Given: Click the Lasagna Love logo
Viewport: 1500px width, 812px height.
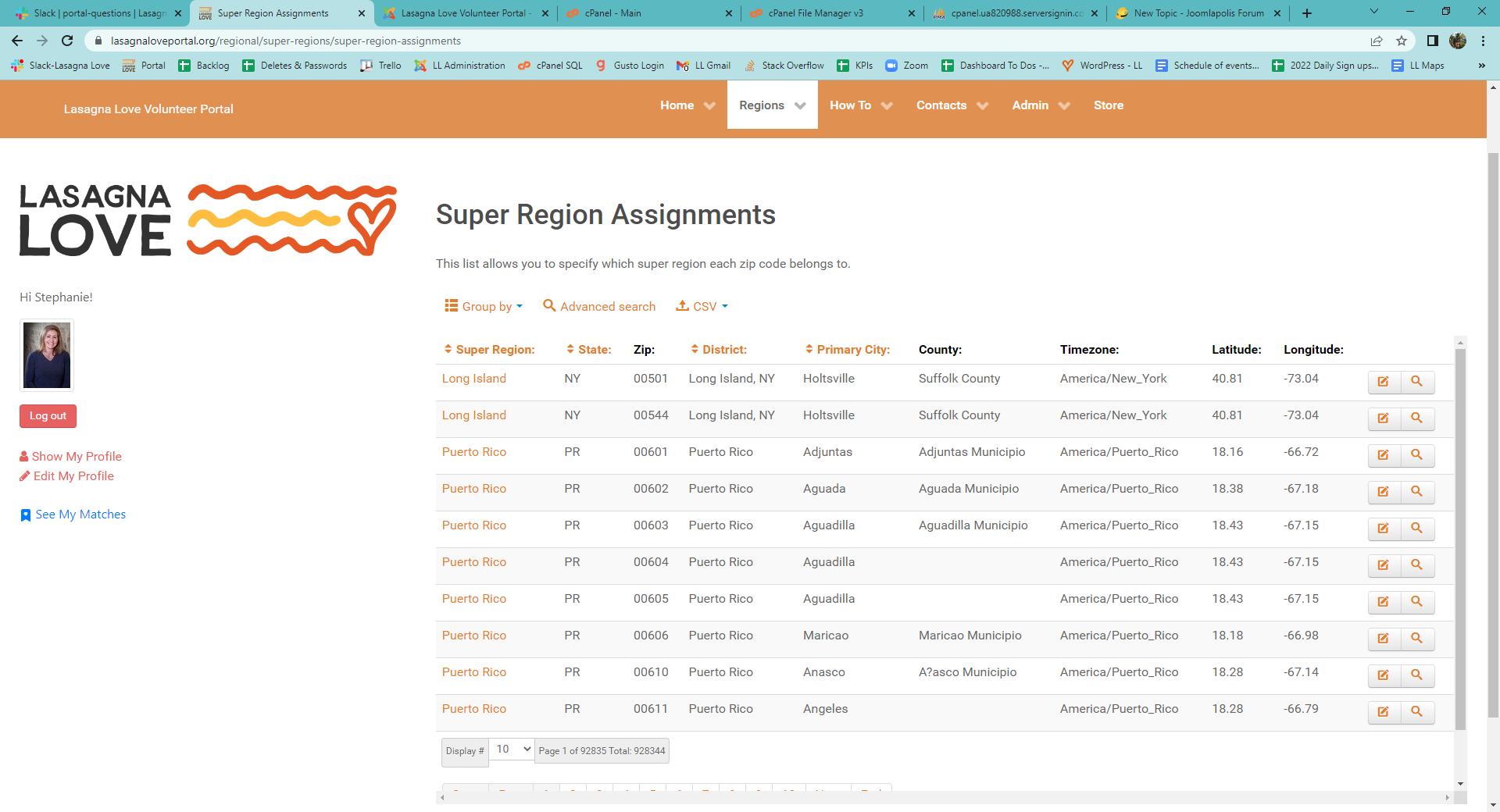Looking at the screenshot, I should [x=208, y=220].
